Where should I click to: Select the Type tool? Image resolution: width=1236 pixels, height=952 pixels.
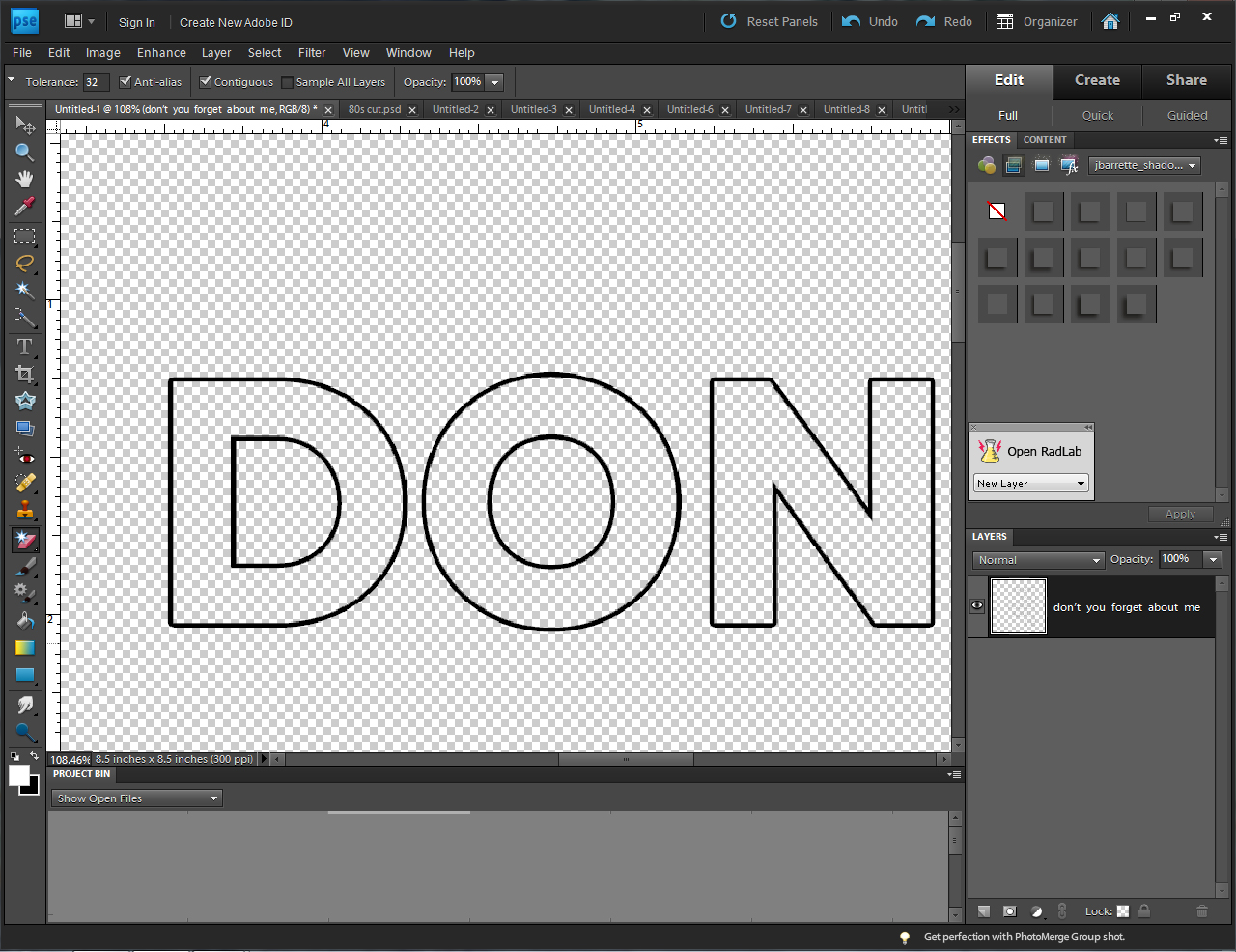click(24, 346)
